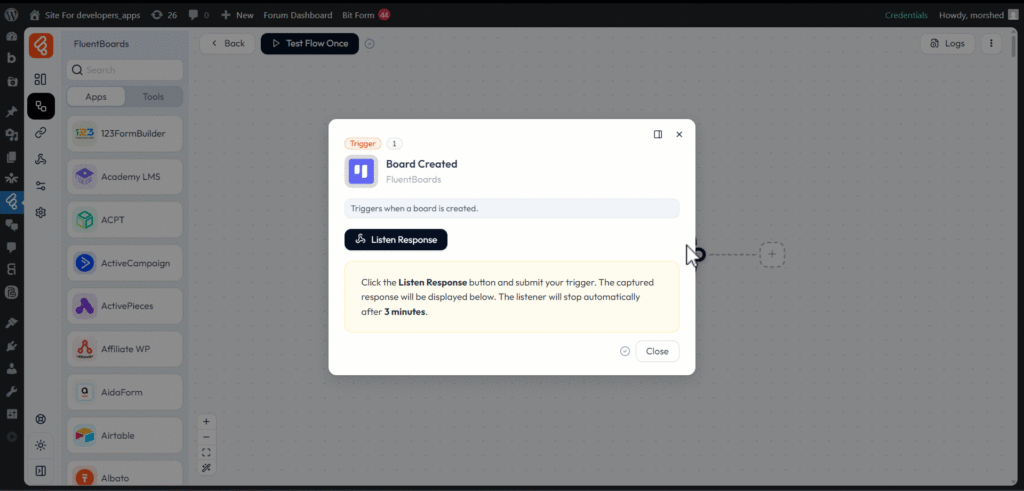Select 123FormBuilder app
Screen dimensions: 1024x491
[x=125, y=133]
